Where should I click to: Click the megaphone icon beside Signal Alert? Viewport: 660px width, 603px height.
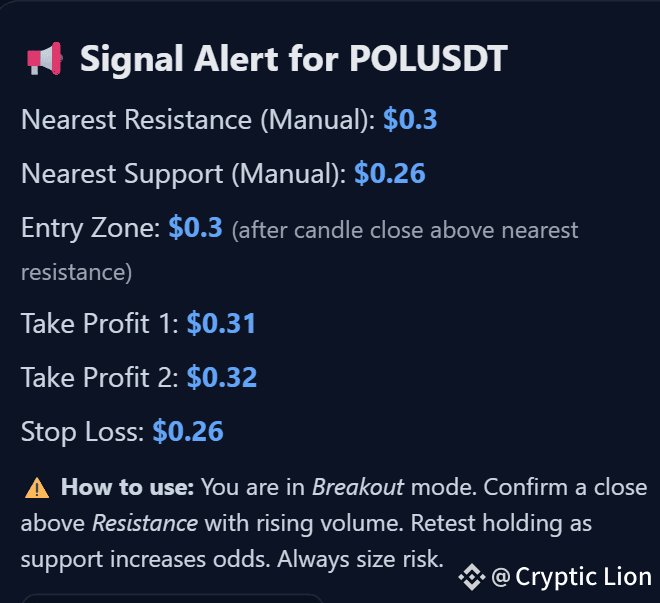point(45,58)
